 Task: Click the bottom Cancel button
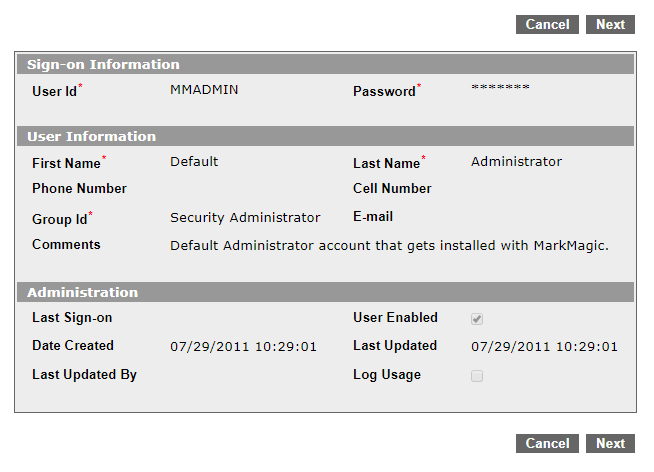coord(547,444)
